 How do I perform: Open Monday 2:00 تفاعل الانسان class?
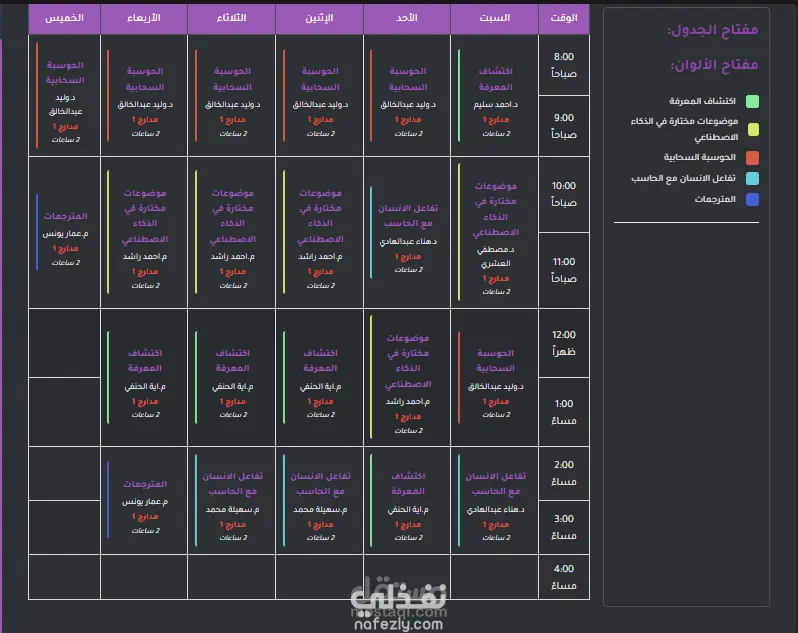(x=320, y=501)
